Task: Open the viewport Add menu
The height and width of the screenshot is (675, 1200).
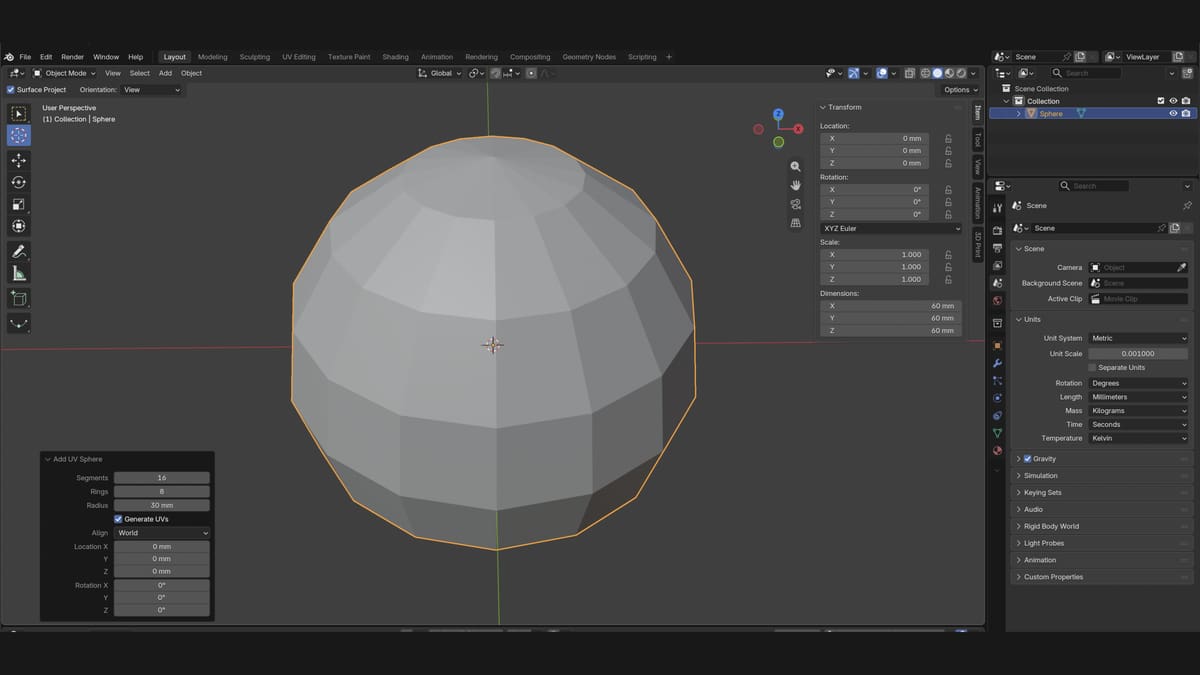Action: 165,73
